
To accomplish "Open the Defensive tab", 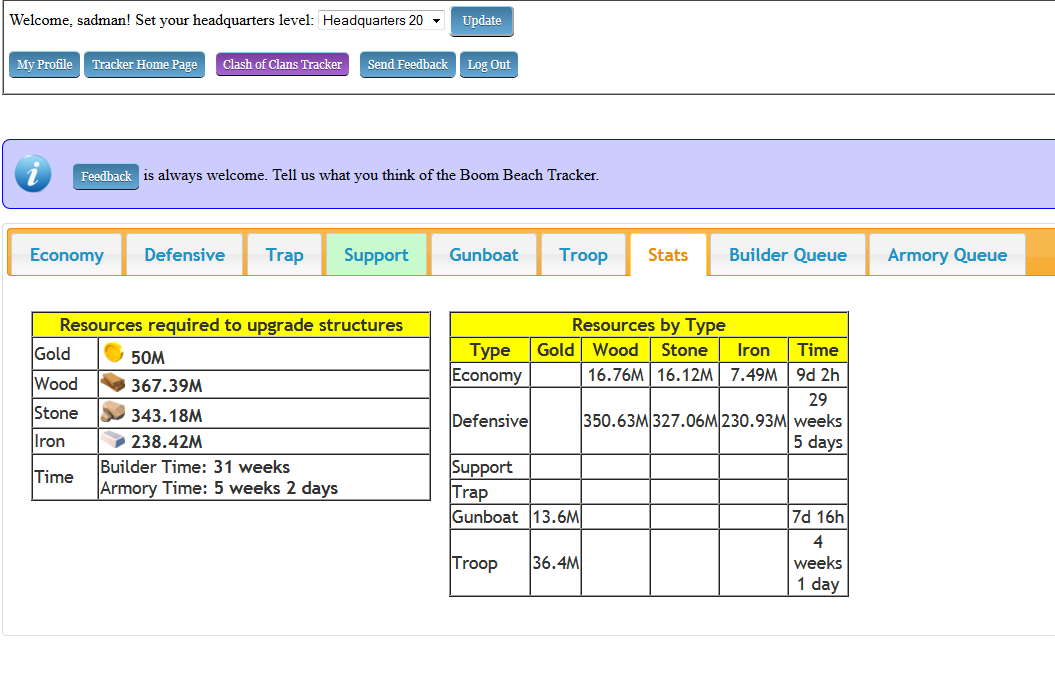I will [x=184, y=255].
